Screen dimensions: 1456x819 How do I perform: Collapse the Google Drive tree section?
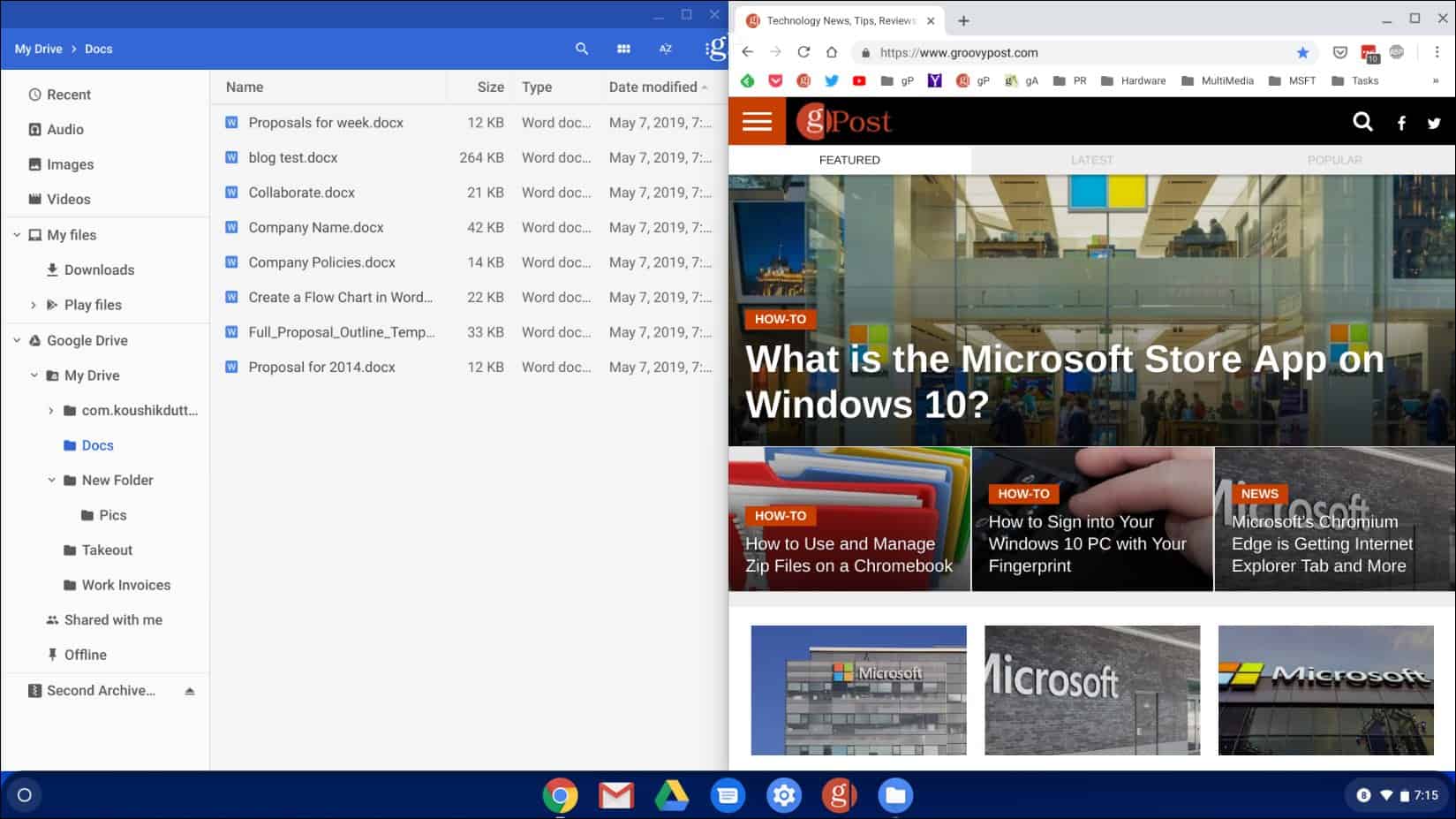[17, 340]
